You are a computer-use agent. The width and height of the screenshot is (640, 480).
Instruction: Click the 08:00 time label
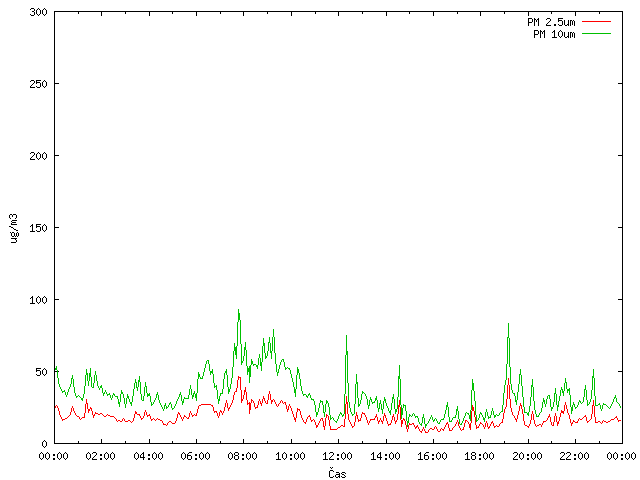point(242,456)
